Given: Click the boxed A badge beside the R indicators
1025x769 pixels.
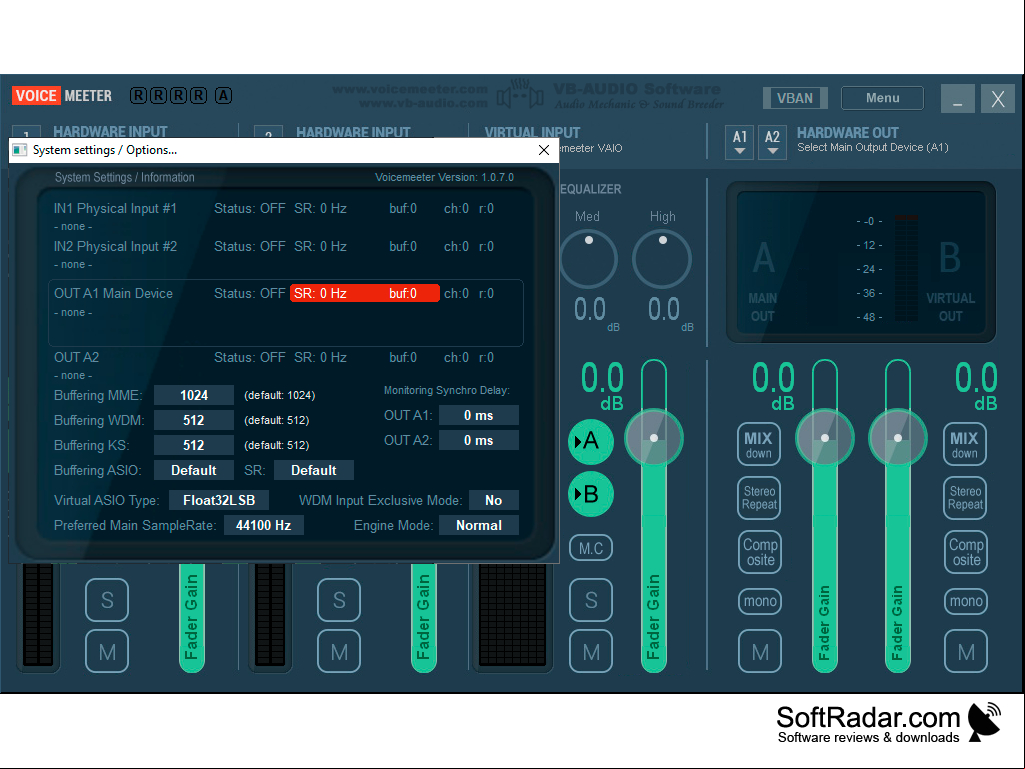Looking at the screenshot, I should [x=224, y=96].
